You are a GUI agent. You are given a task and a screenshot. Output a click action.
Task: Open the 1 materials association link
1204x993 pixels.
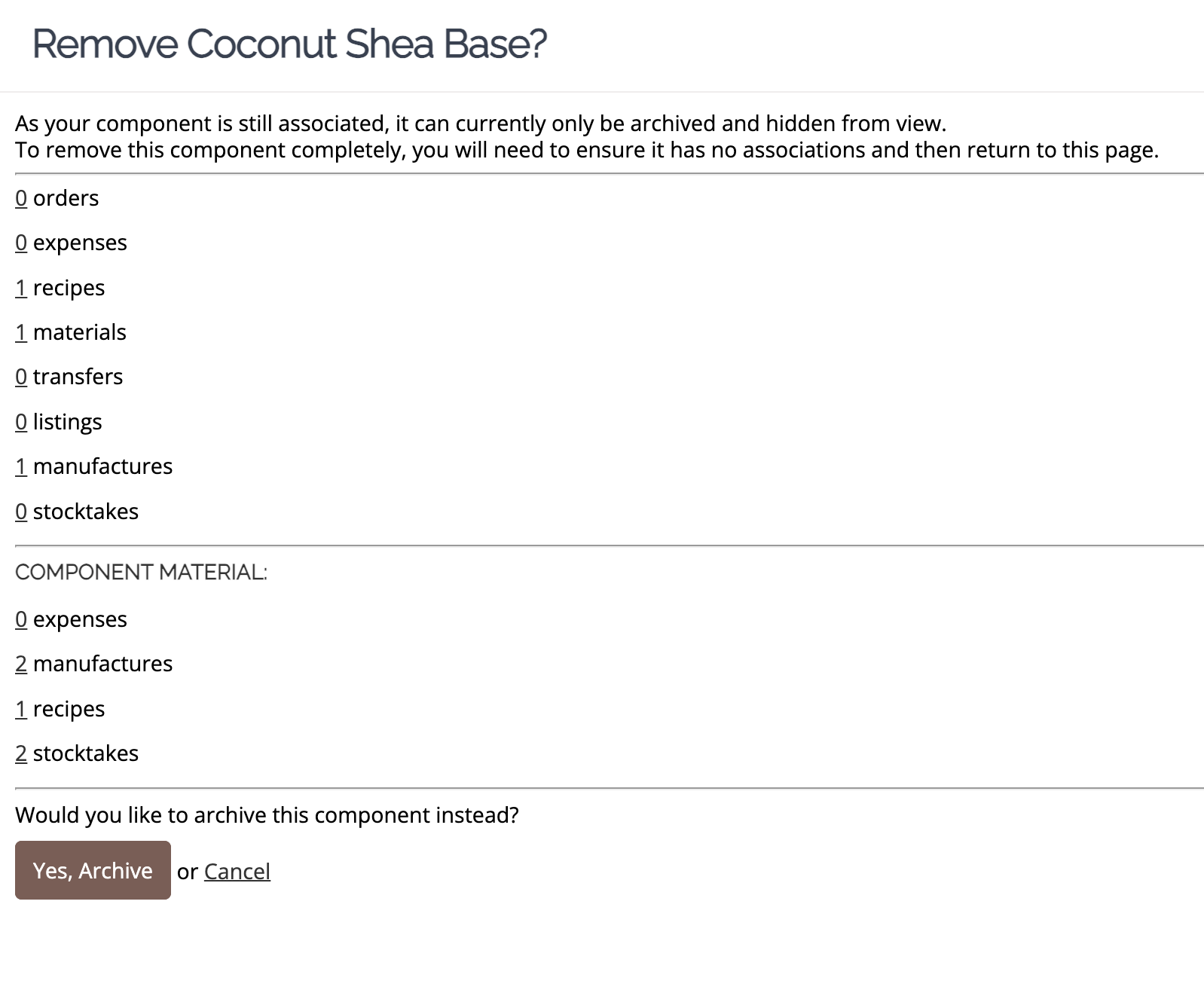point(21,332)
